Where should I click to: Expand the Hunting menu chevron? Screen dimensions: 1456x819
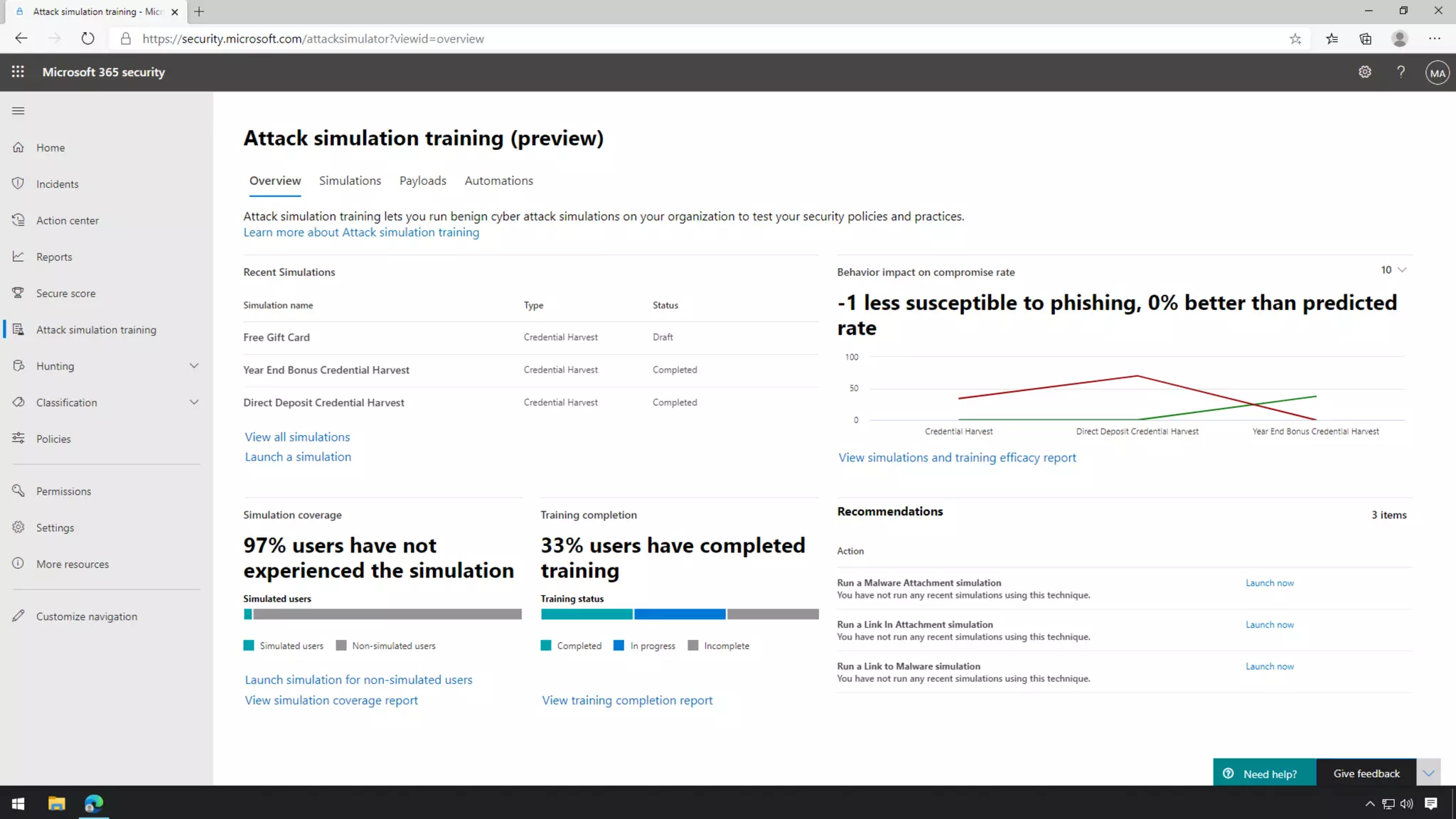[194, 365]
